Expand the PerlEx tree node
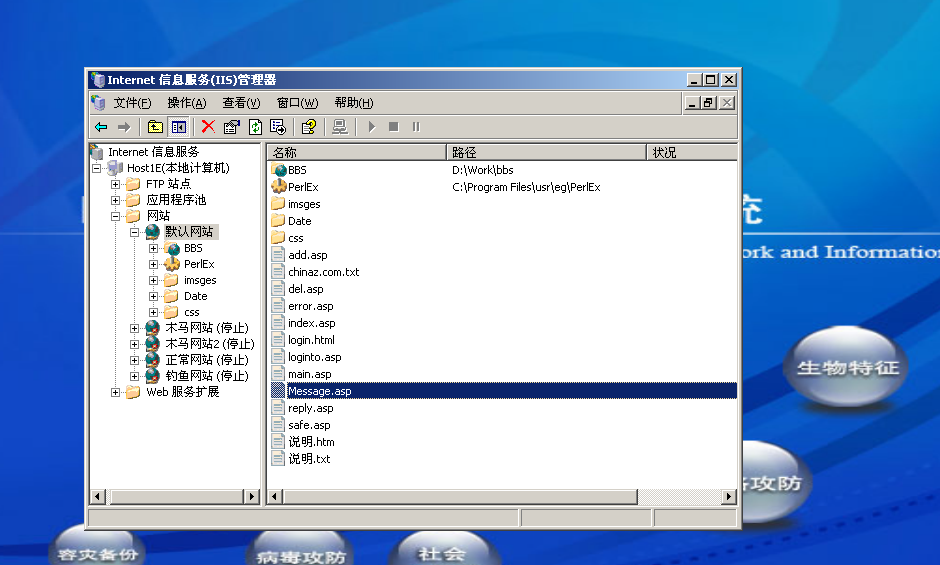940x565 pixels. (x=154, y=265)
